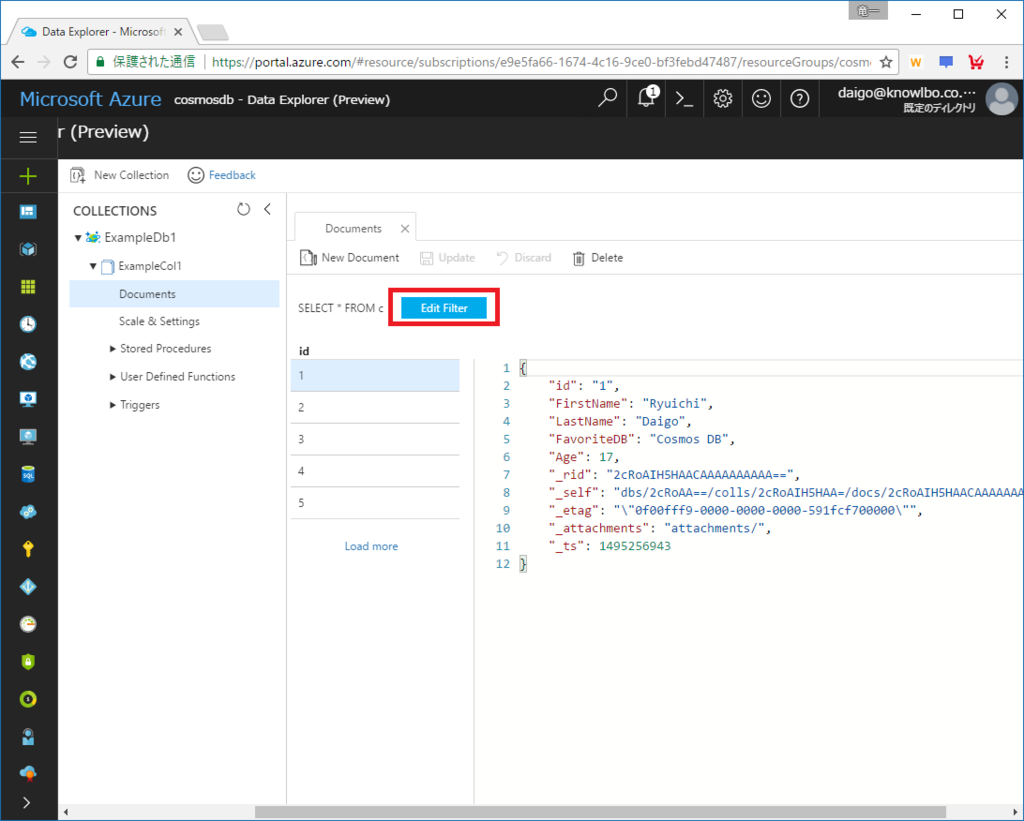The height and width of the screenshot is (821, 1024).
Task: Open the cube resources icon in the sidebar
Action: [x=28, y=249]
